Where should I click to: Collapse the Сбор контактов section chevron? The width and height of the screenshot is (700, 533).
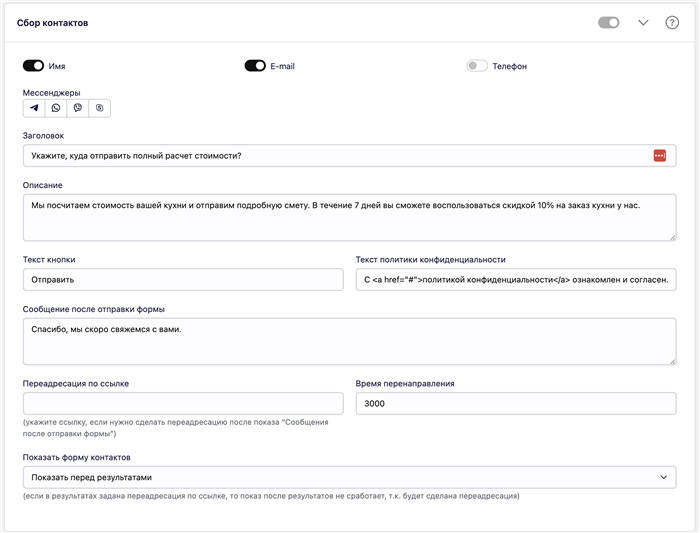point(643,22)
